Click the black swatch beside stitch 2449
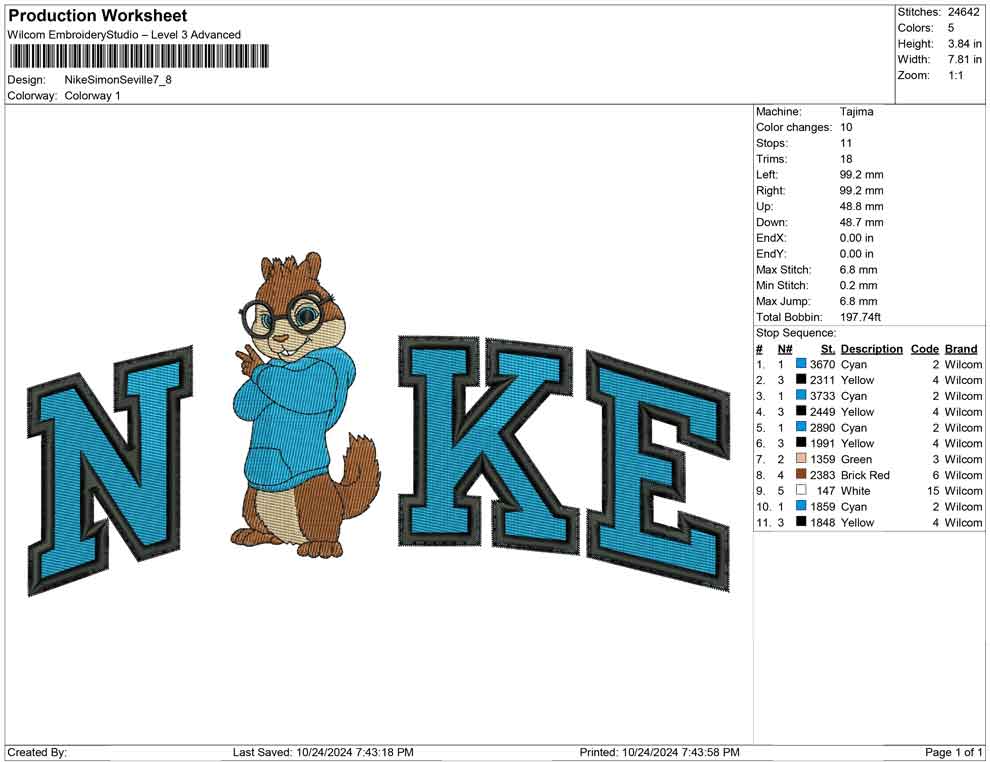The image size is (990, 762). click(801, 411)
